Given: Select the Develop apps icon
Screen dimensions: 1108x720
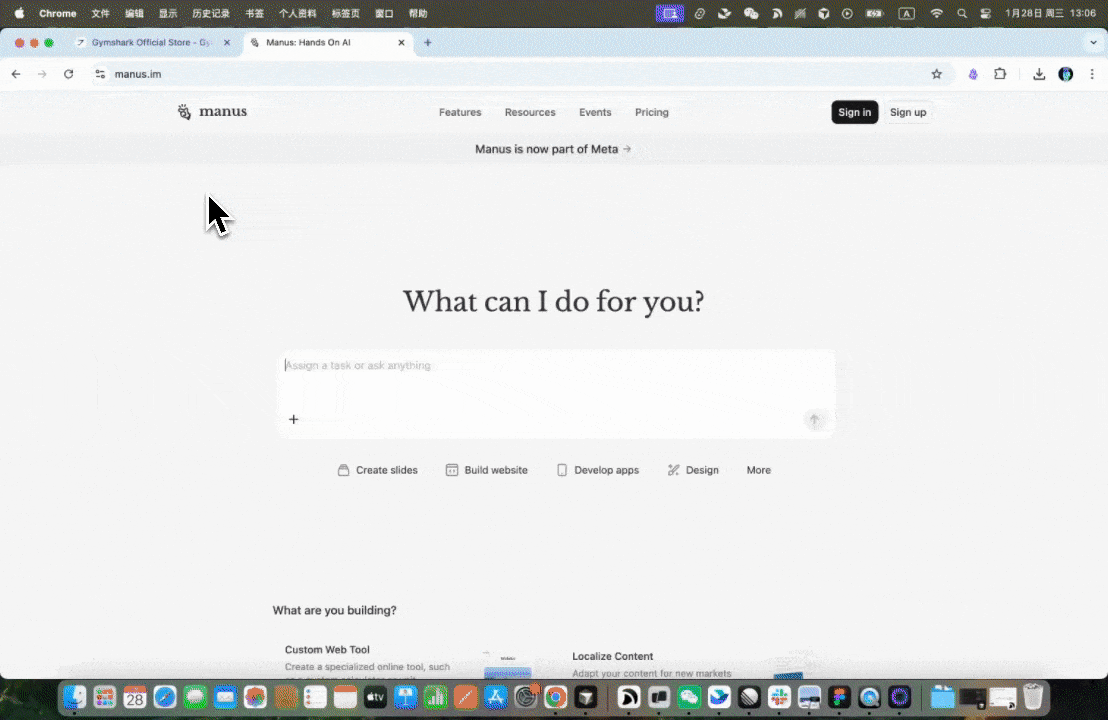Looking at the screenshot, I should pyautogui.click(x=562, y=470).
